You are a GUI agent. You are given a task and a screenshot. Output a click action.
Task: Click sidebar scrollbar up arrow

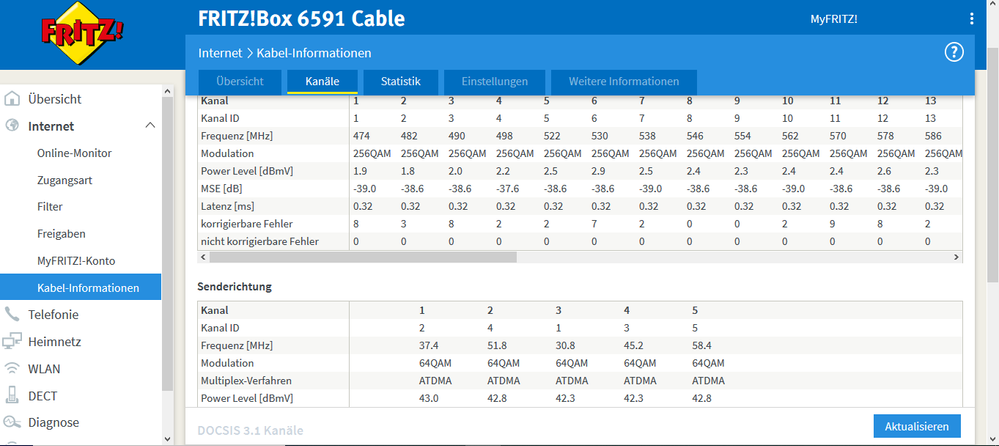(x=168, y=91)
